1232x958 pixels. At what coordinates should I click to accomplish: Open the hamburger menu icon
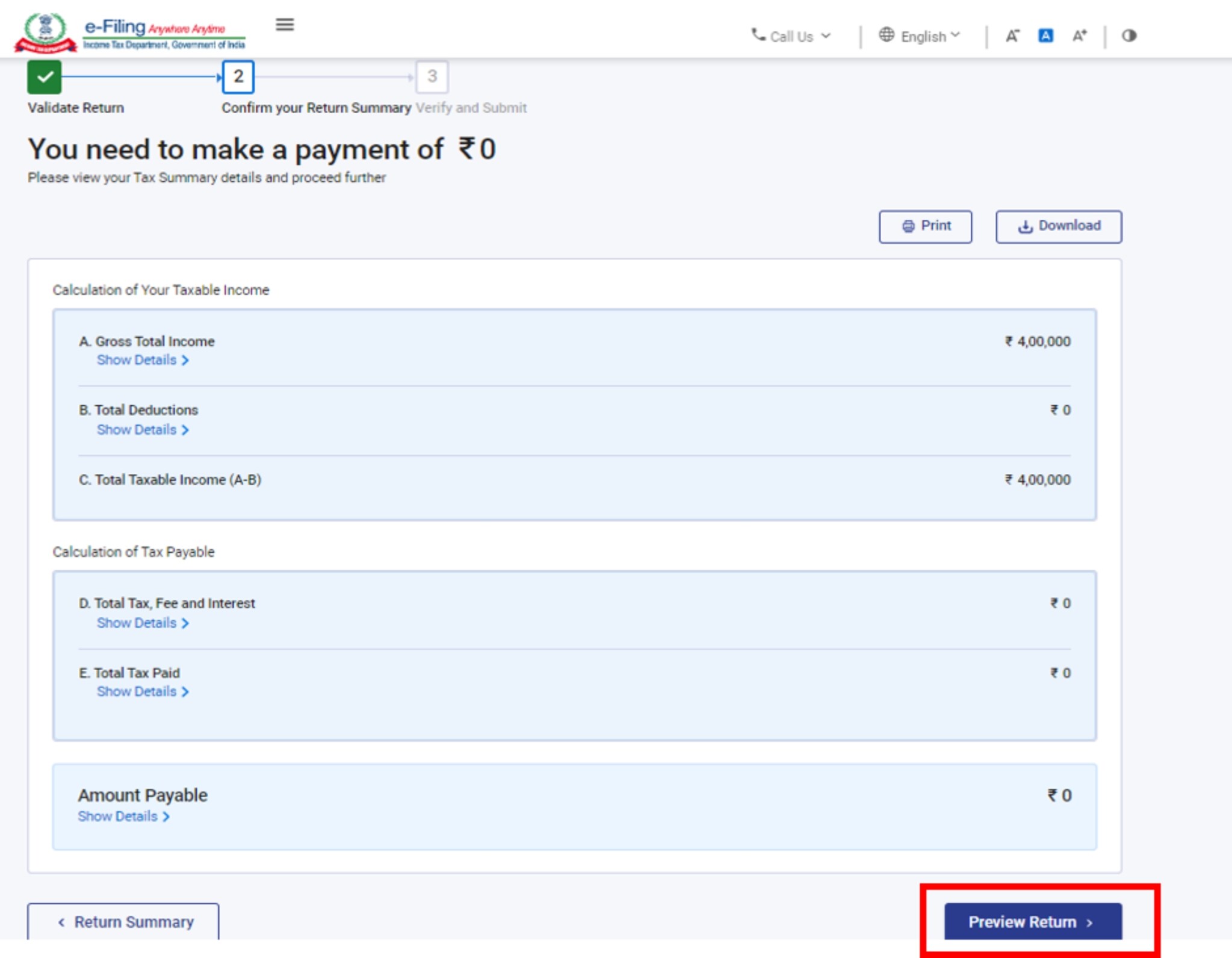[285, 25]
